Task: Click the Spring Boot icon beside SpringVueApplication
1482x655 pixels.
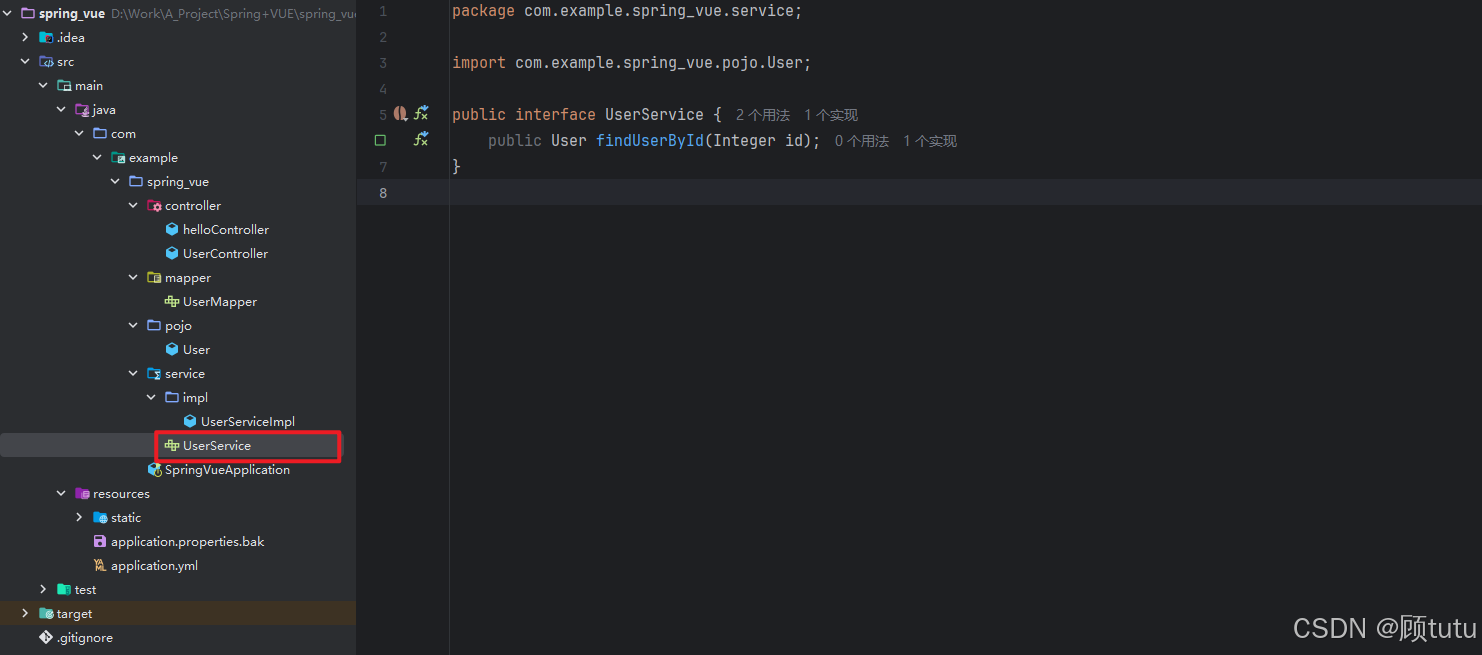Action: [155, 469]
